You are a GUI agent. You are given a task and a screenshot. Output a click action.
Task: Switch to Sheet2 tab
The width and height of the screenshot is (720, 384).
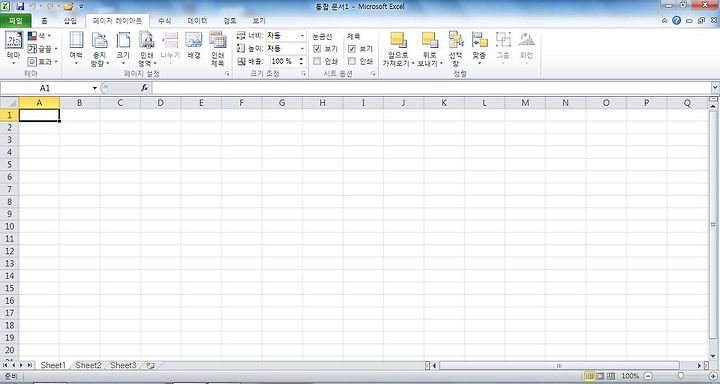(88, 365)
